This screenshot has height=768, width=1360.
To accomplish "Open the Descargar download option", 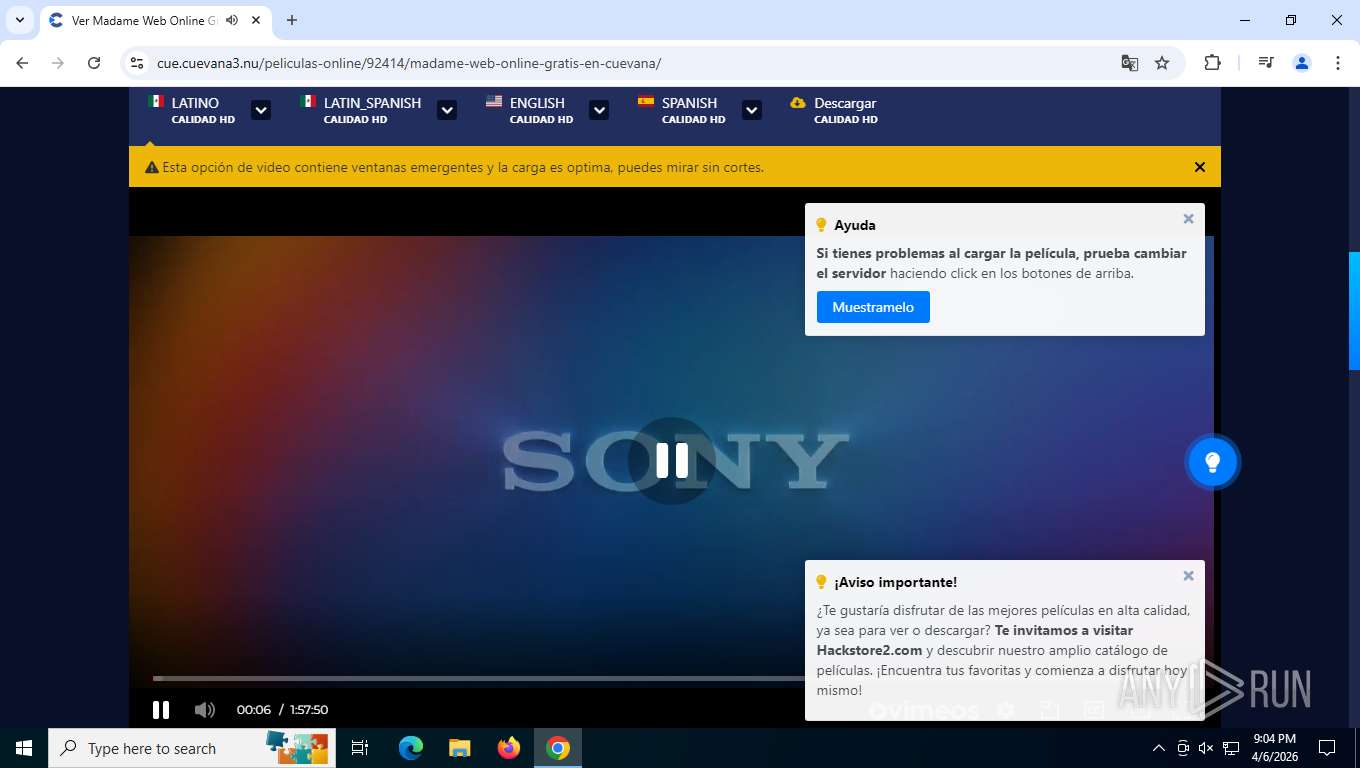I will pos(834,110).
